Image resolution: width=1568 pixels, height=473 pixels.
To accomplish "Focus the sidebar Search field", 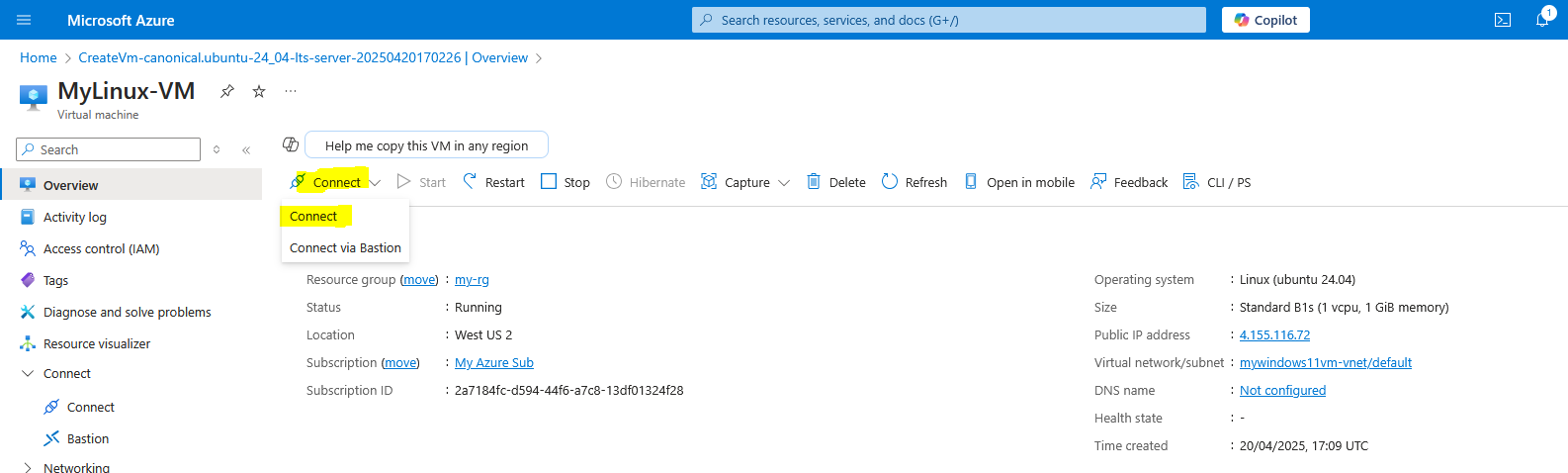I will point(109,149).
